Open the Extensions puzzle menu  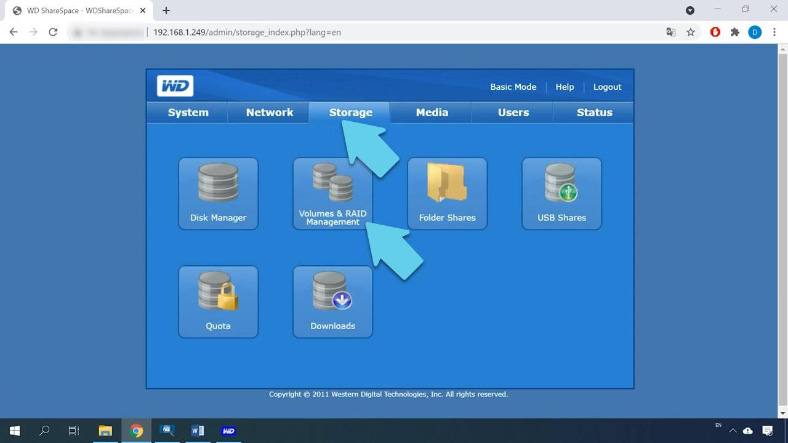pos(735,32)
